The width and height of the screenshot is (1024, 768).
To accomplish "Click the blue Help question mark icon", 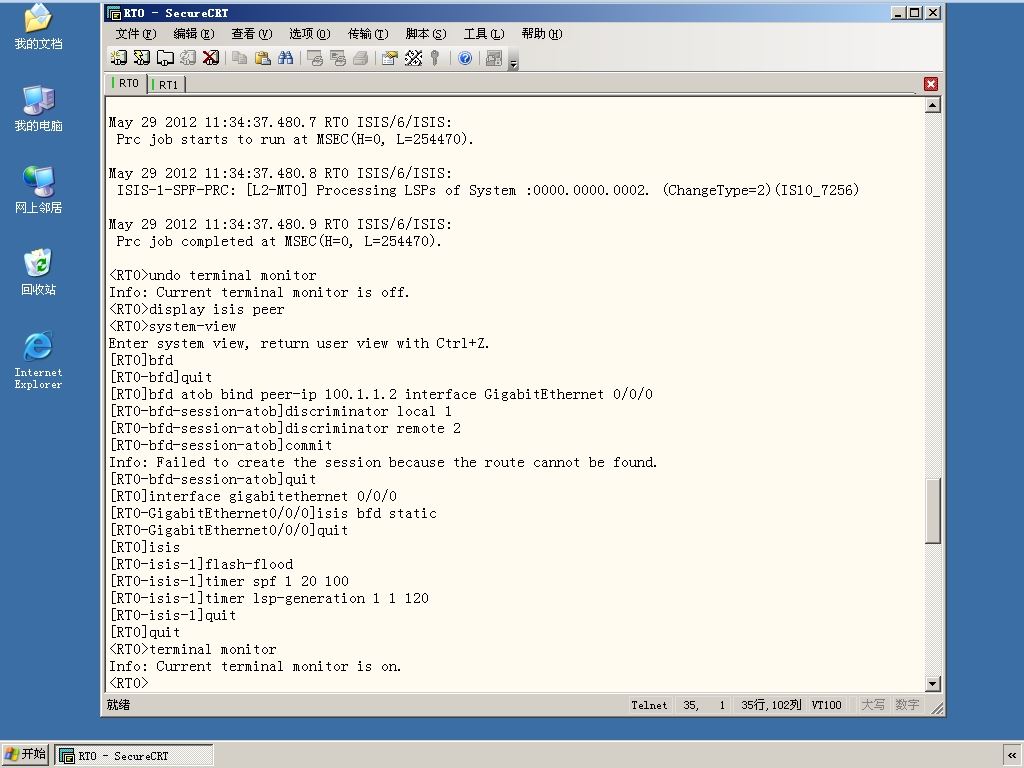I will coord(465,58).
